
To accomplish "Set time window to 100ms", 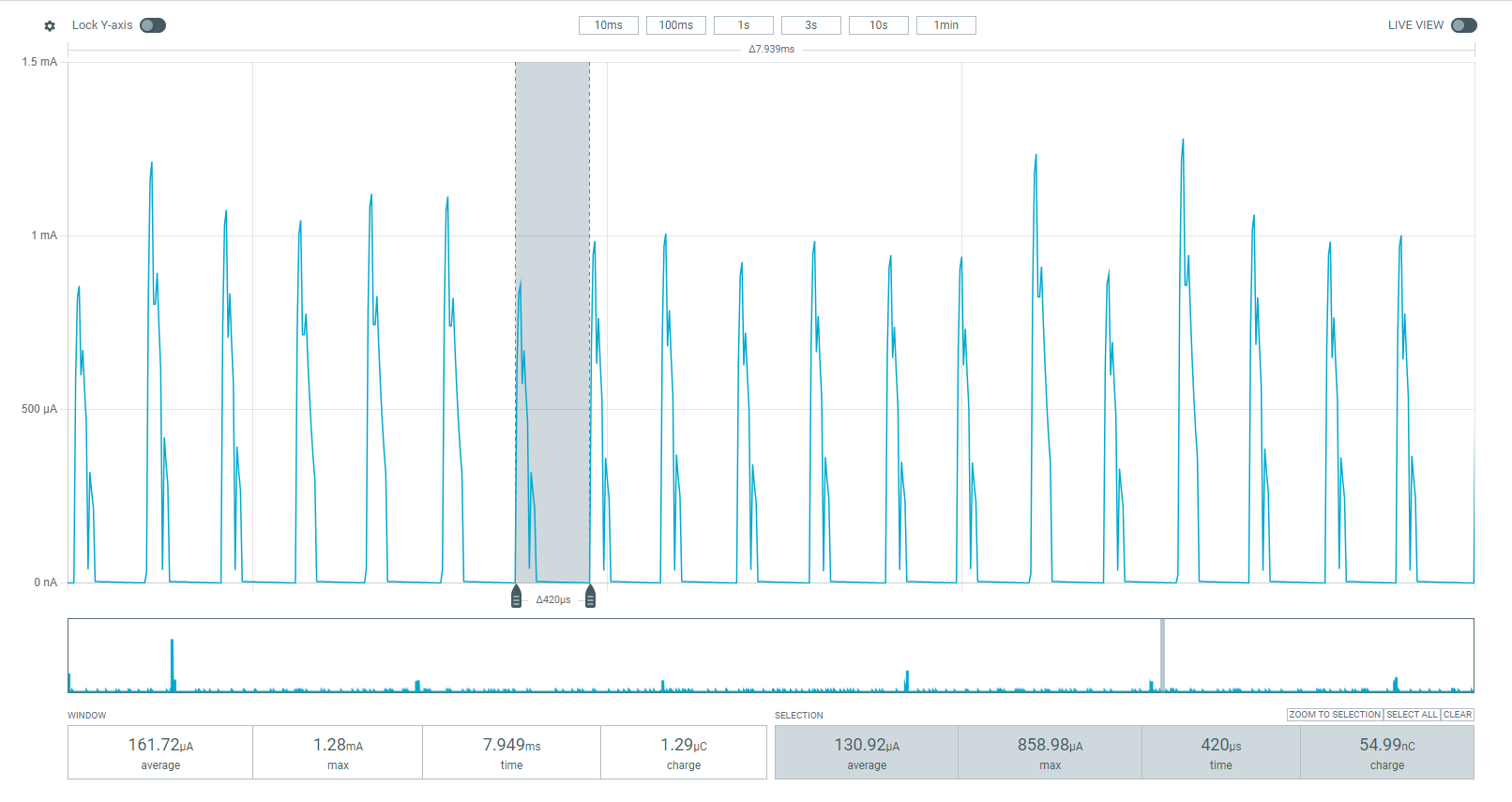I will 675,25.
